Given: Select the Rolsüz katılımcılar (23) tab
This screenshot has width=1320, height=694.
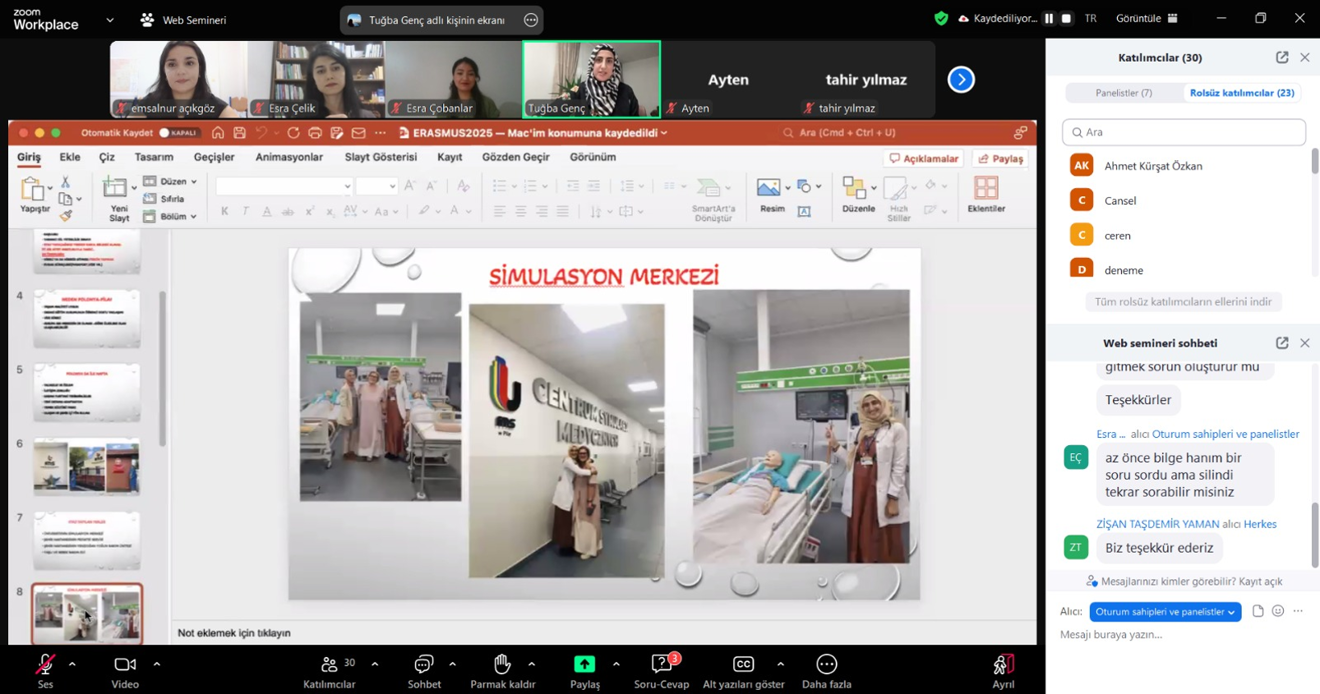Looking at the screenshot, I should coord(1241,93).
